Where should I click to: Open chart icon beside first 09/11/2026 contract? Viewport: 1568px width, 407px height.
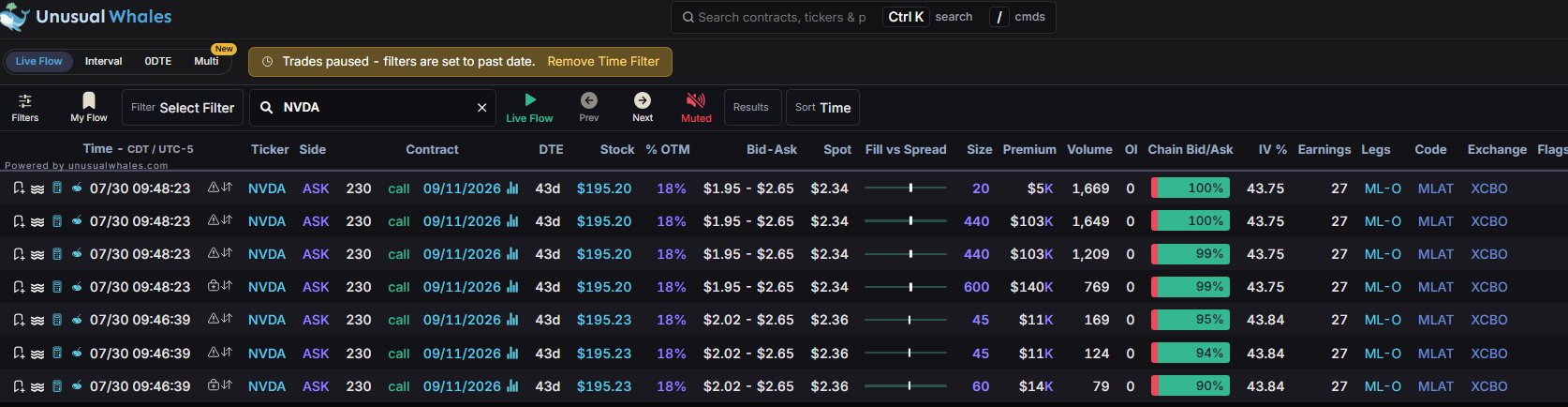click(512, 188)
